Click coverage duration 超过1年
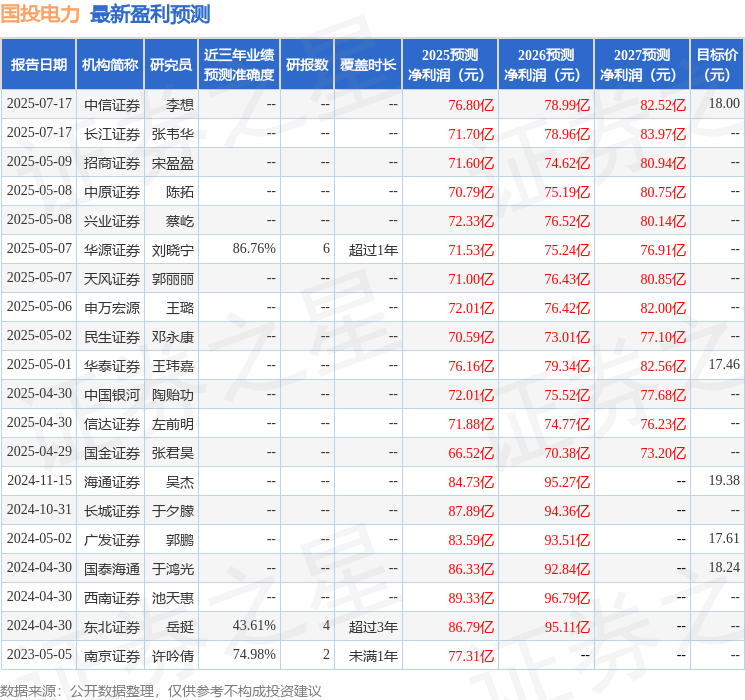The image size is (745, 700). coord(373,249)
